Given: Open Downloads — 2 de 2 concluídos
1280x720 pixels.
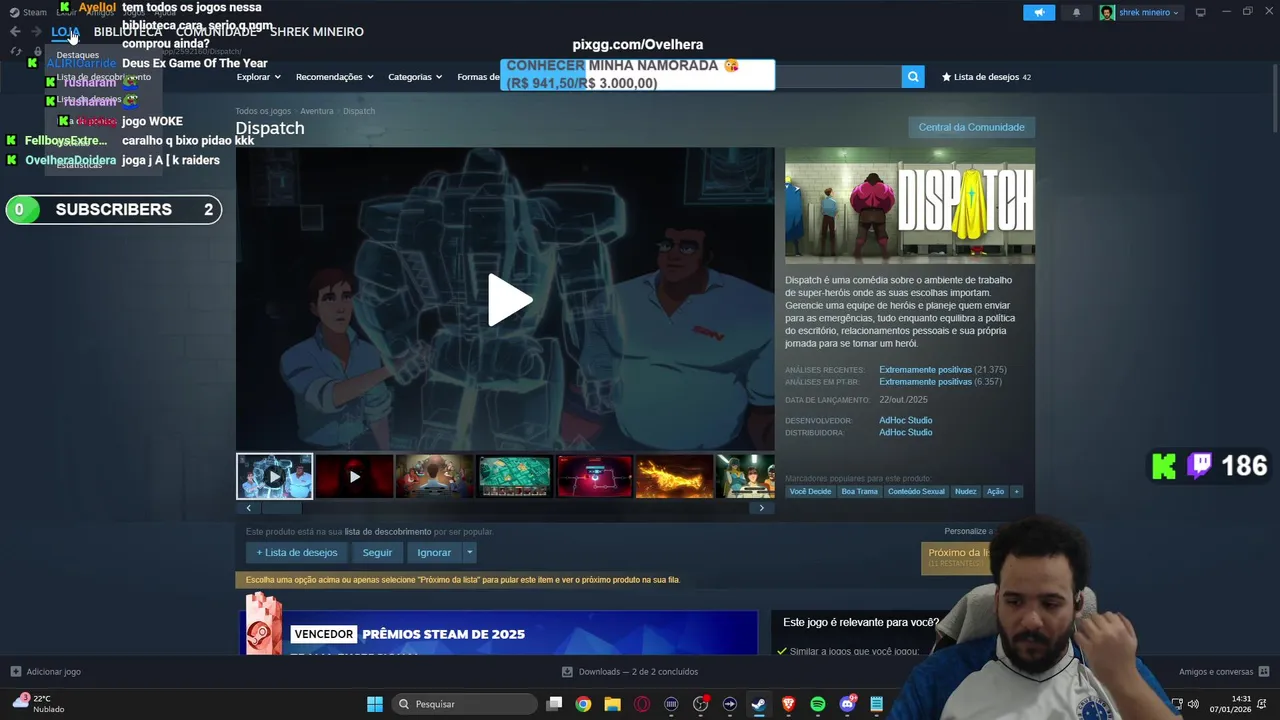Looking at the screenshot, I should (x=630, y=672).
